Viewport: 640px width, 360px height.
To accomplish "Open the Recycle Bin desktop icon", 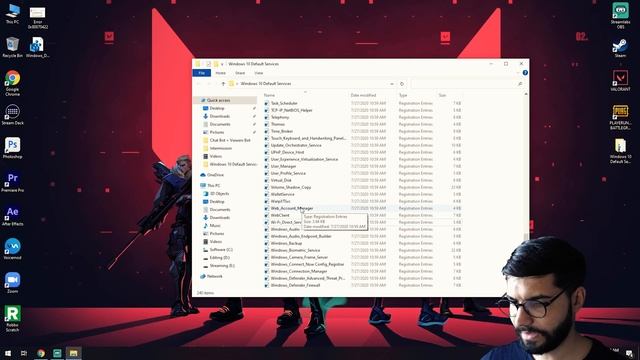I will pos(12,47).
